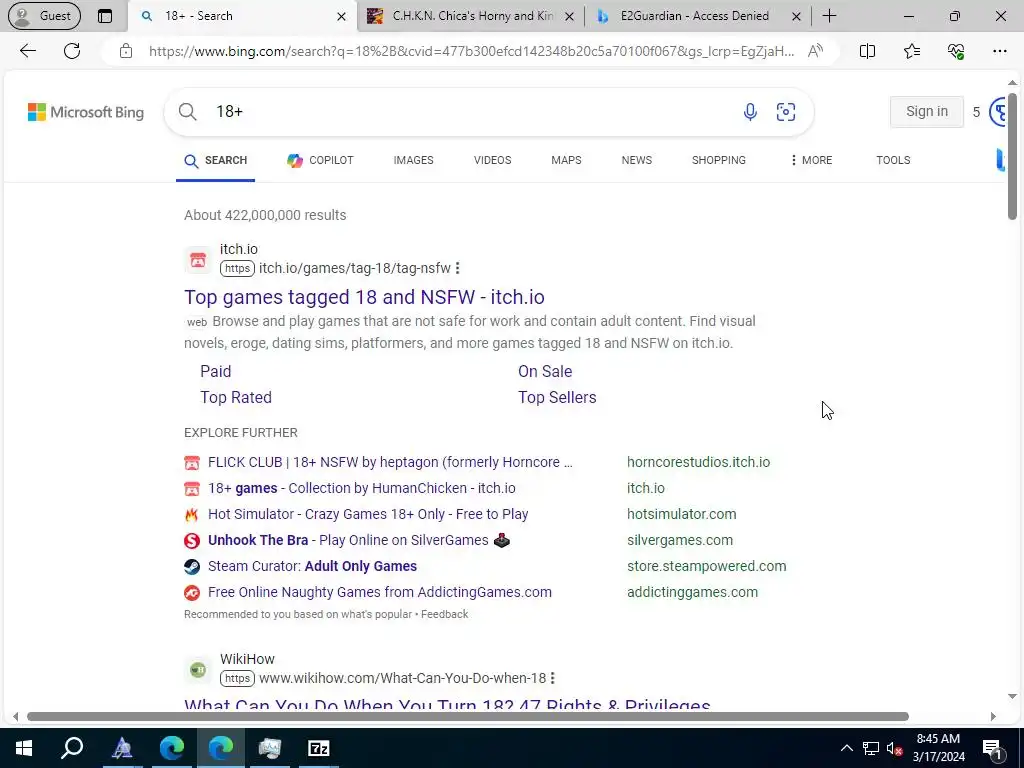This screenshot has height=768, width=1024.
Task: Click the search magnifier in Bing box
Action: pos(187,112)
